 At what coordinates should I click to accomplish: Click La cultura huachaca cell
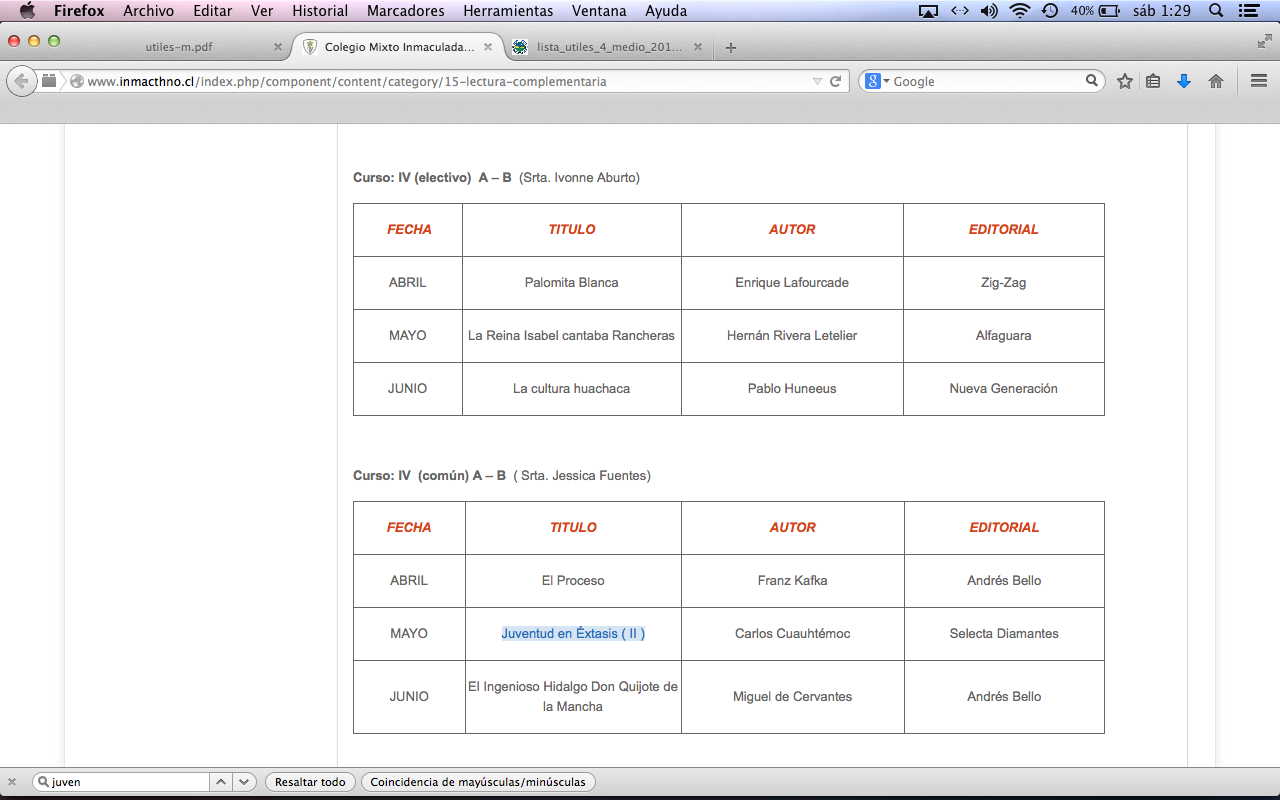coord(572,389)
